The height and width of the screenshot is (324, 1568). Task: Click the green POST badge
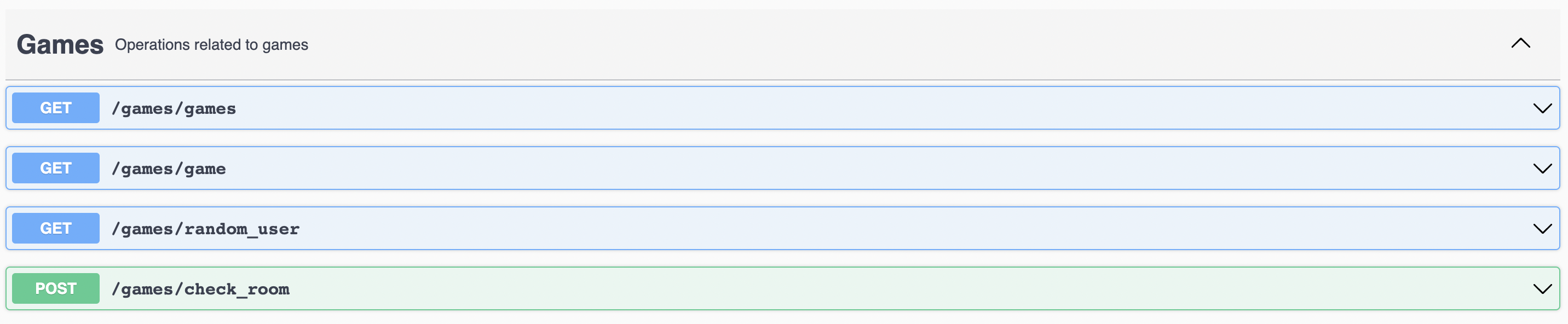click(55, 288)
